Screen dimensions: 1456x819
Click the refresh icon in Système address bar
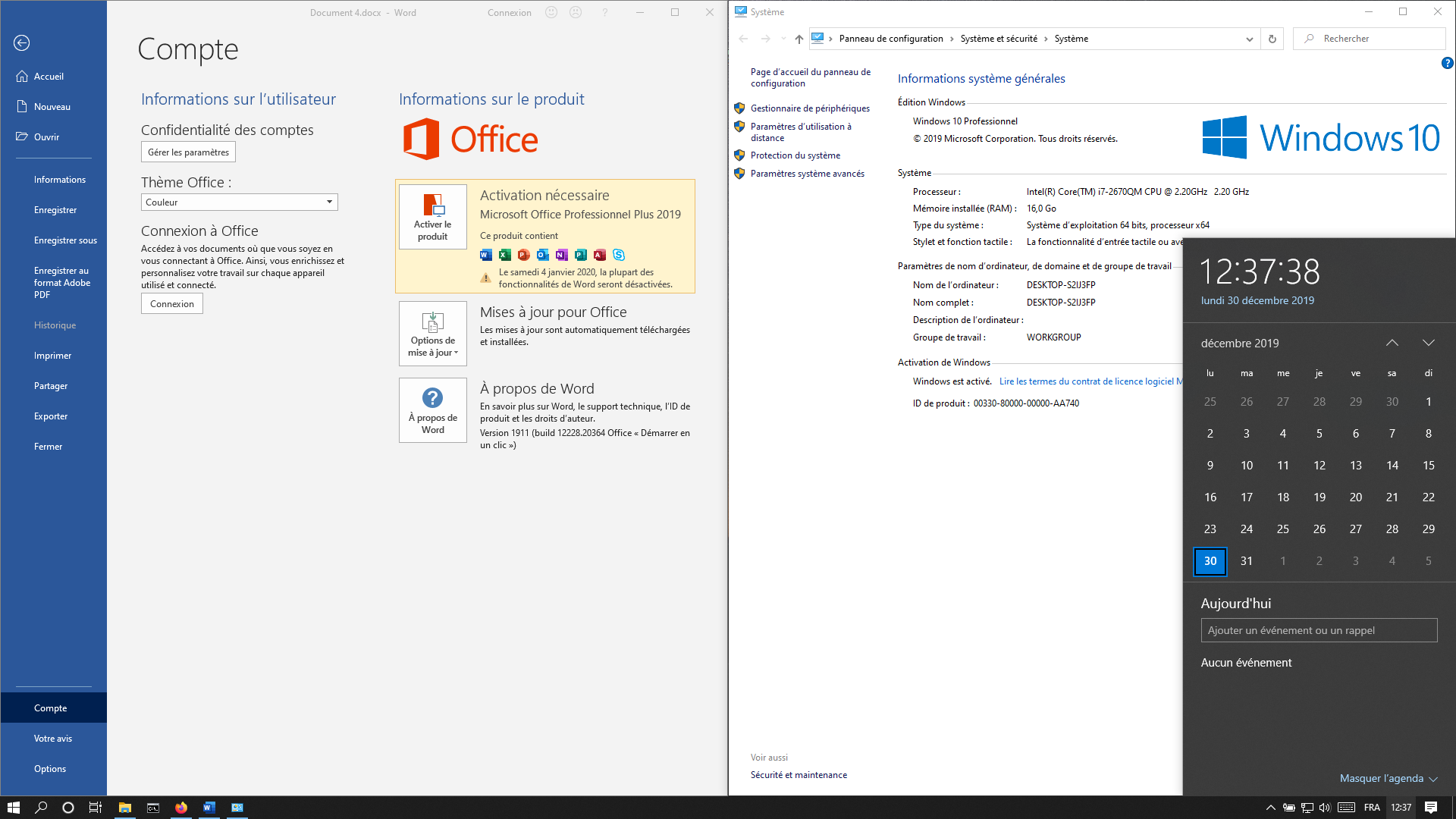pyautogui.click(x=1272, y=39)
